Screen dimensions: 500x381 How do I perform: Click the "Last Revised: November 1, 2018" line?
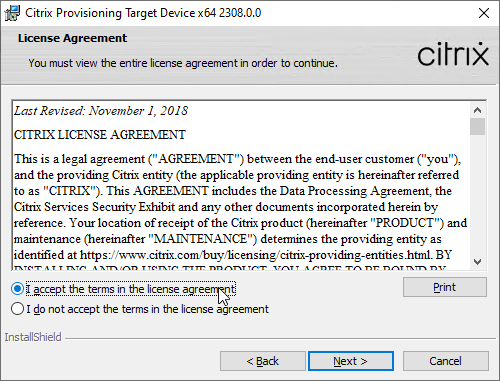point(101,111)
